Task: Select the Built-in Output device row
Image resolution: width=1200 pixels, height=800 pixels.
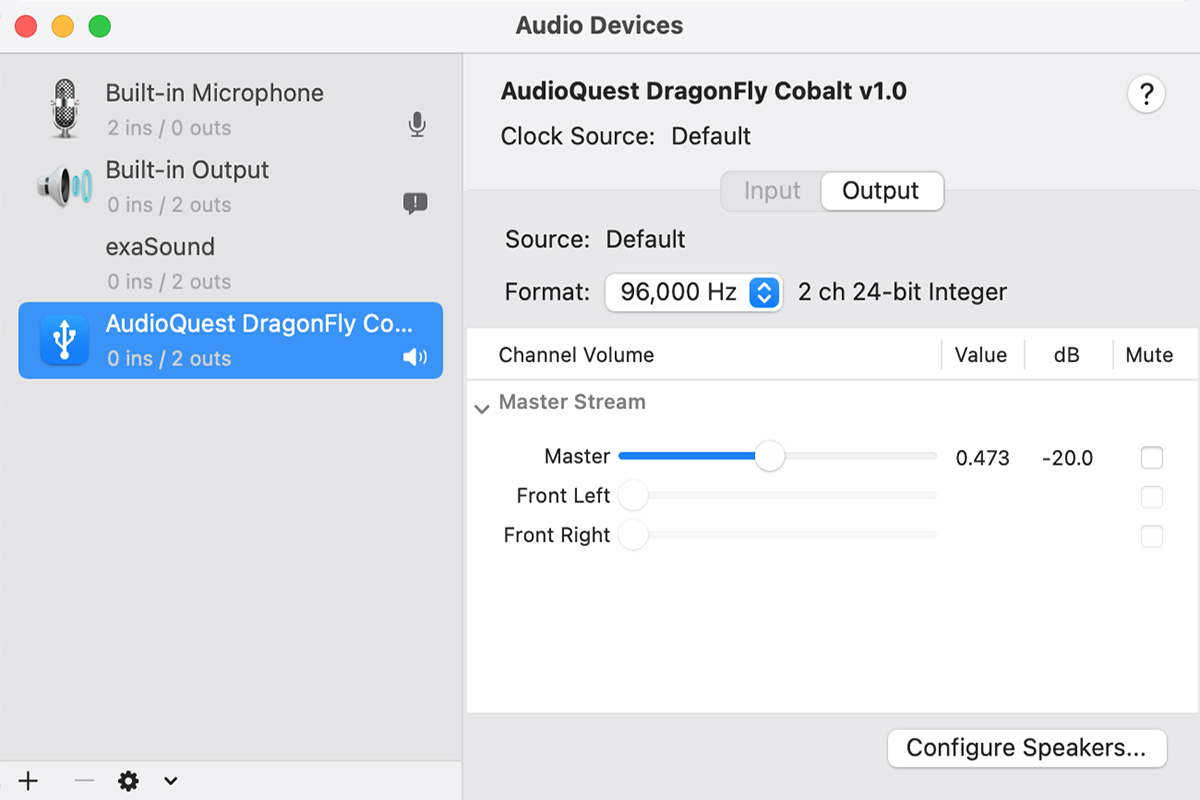Action: click(231, 186)
